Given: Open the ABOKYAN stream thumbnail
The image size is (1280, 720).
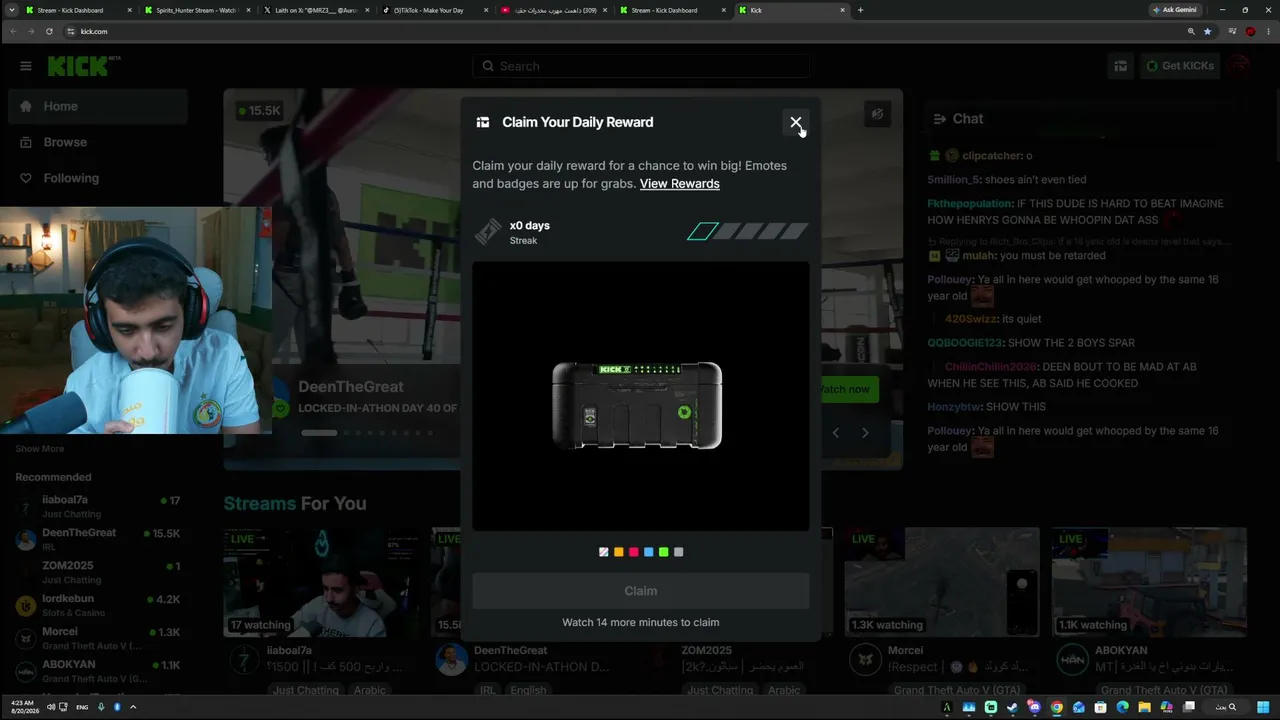Looking at the screenshot, I should pyautogui.click(x=1149, y=583).
